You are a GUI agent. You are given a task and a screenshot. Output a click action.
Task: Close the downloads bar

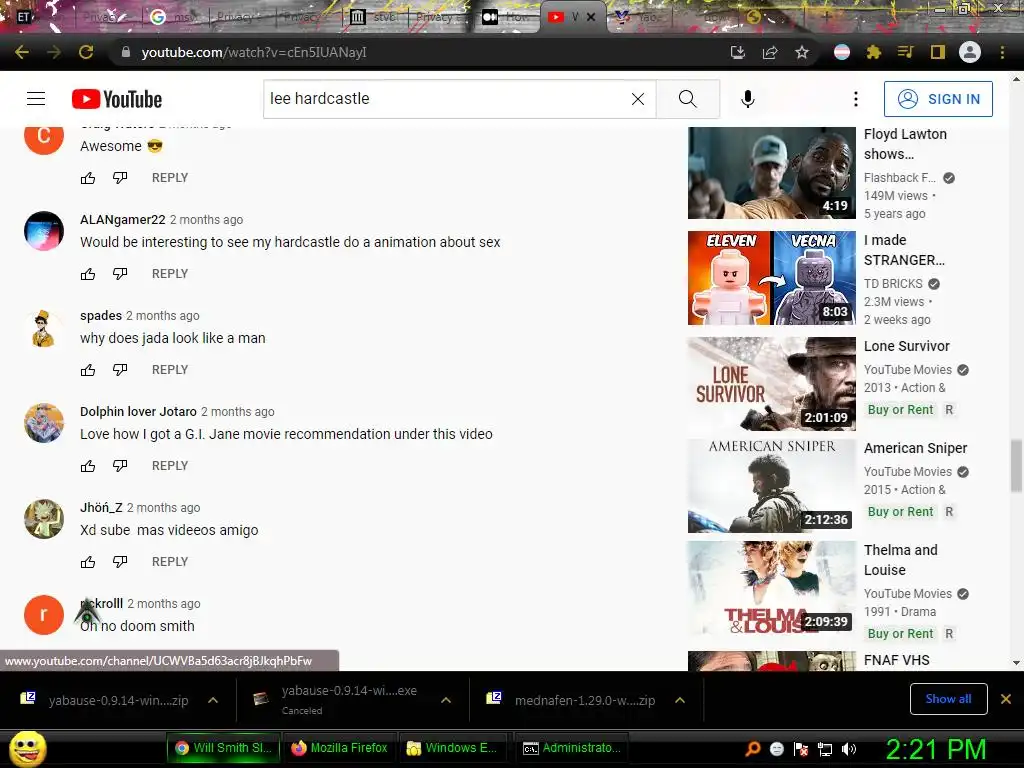tap(1006, 699)
